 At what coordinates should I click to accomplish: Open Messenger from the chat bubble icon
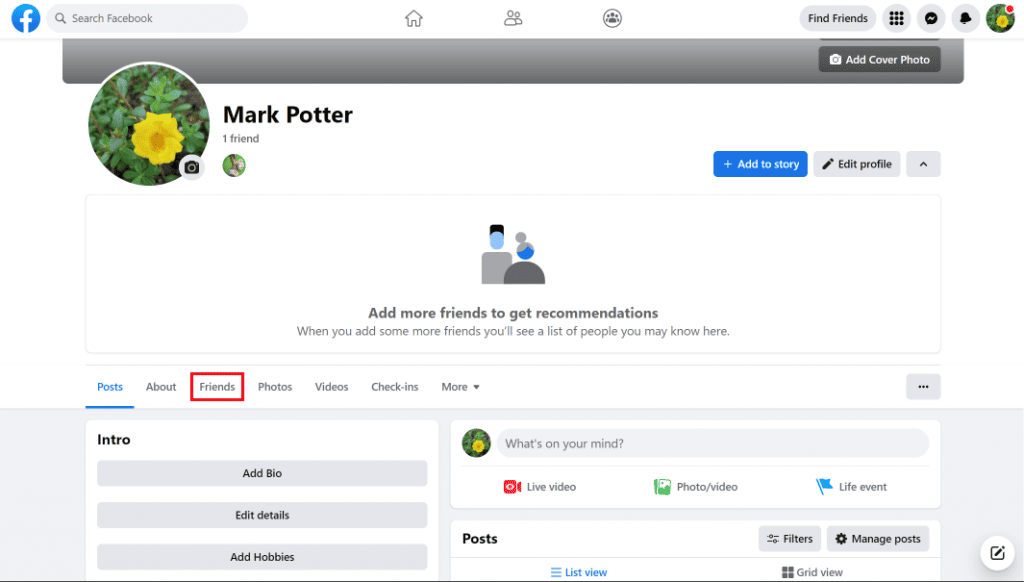click(x=930, y=18)
